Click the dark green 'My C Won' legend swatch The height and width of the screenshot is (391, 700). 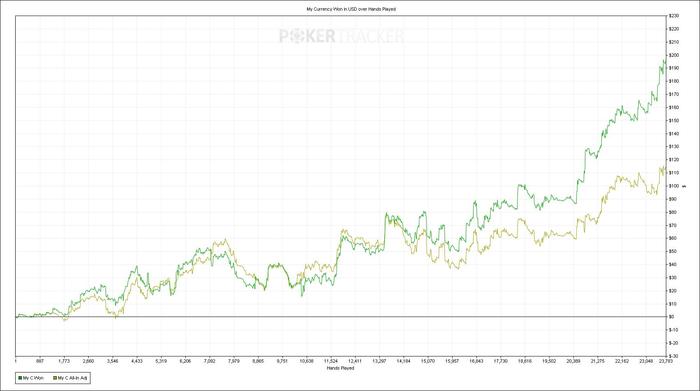[x=20, y=378]
